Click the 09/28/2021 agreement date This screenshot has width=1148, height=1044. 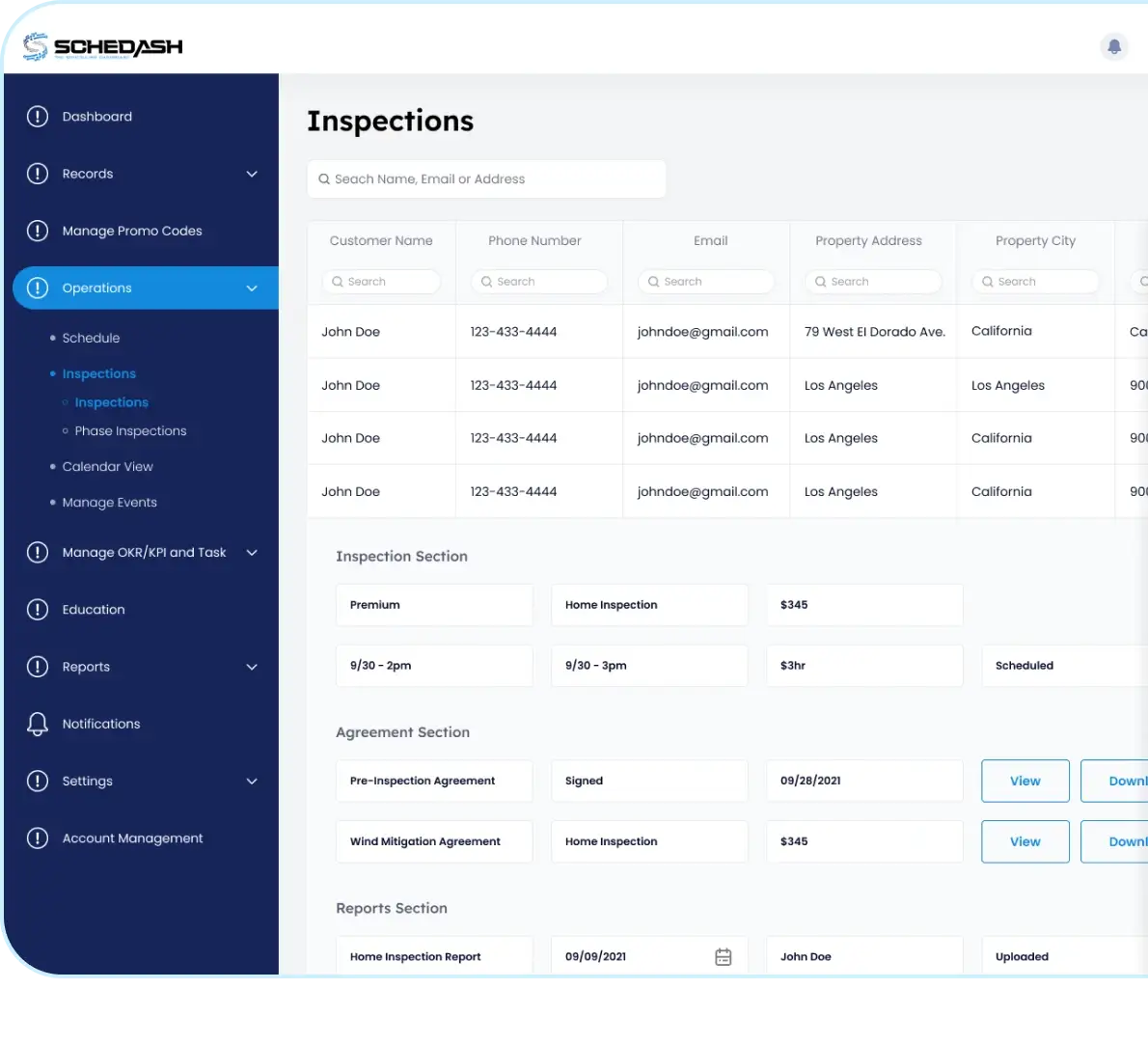(864, 781)
